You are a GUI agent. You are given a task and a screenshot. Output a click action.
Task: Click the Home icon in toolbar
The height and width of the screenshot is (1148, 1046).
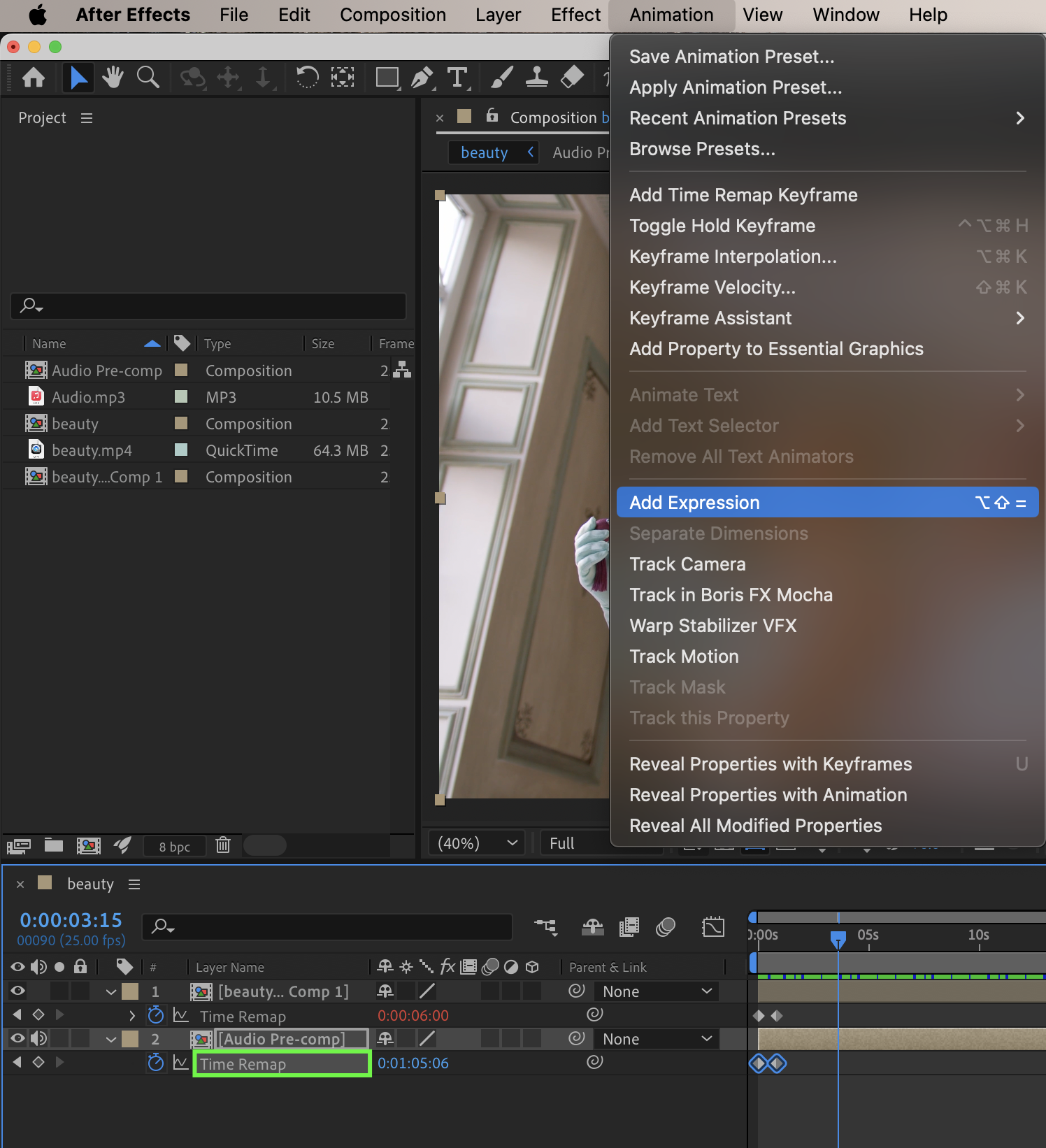coord(34,77)
